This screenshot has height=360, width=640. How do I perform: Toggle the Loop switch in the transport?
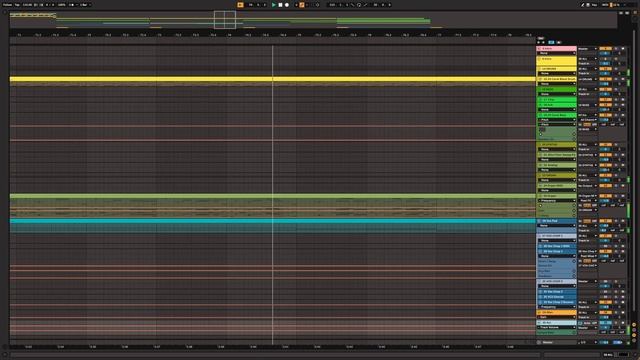pyautogui.click(x=359, y=5)
